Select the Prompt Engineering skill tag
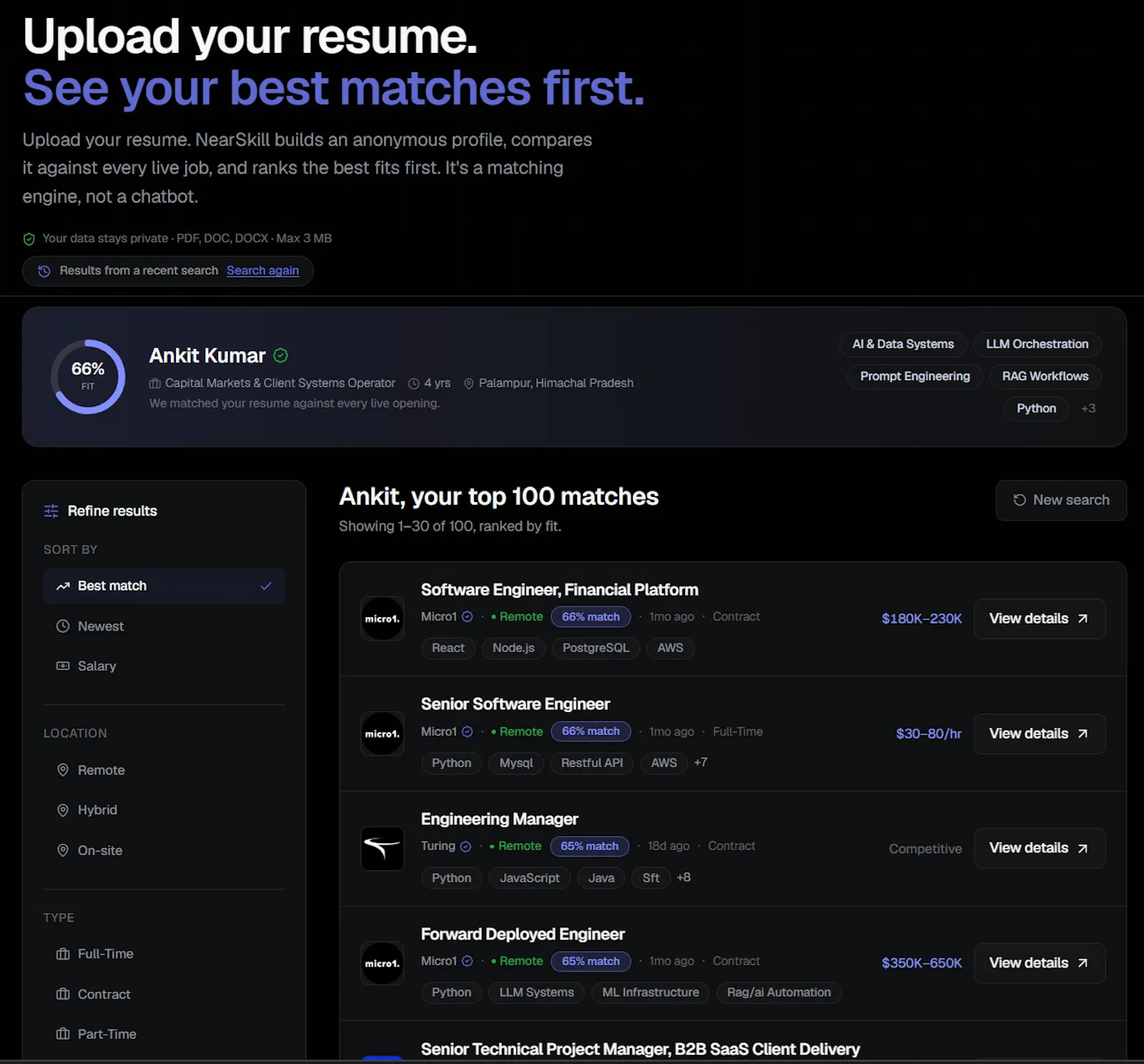Viewport: 1144px width, 1064px height. coord(914,376)
